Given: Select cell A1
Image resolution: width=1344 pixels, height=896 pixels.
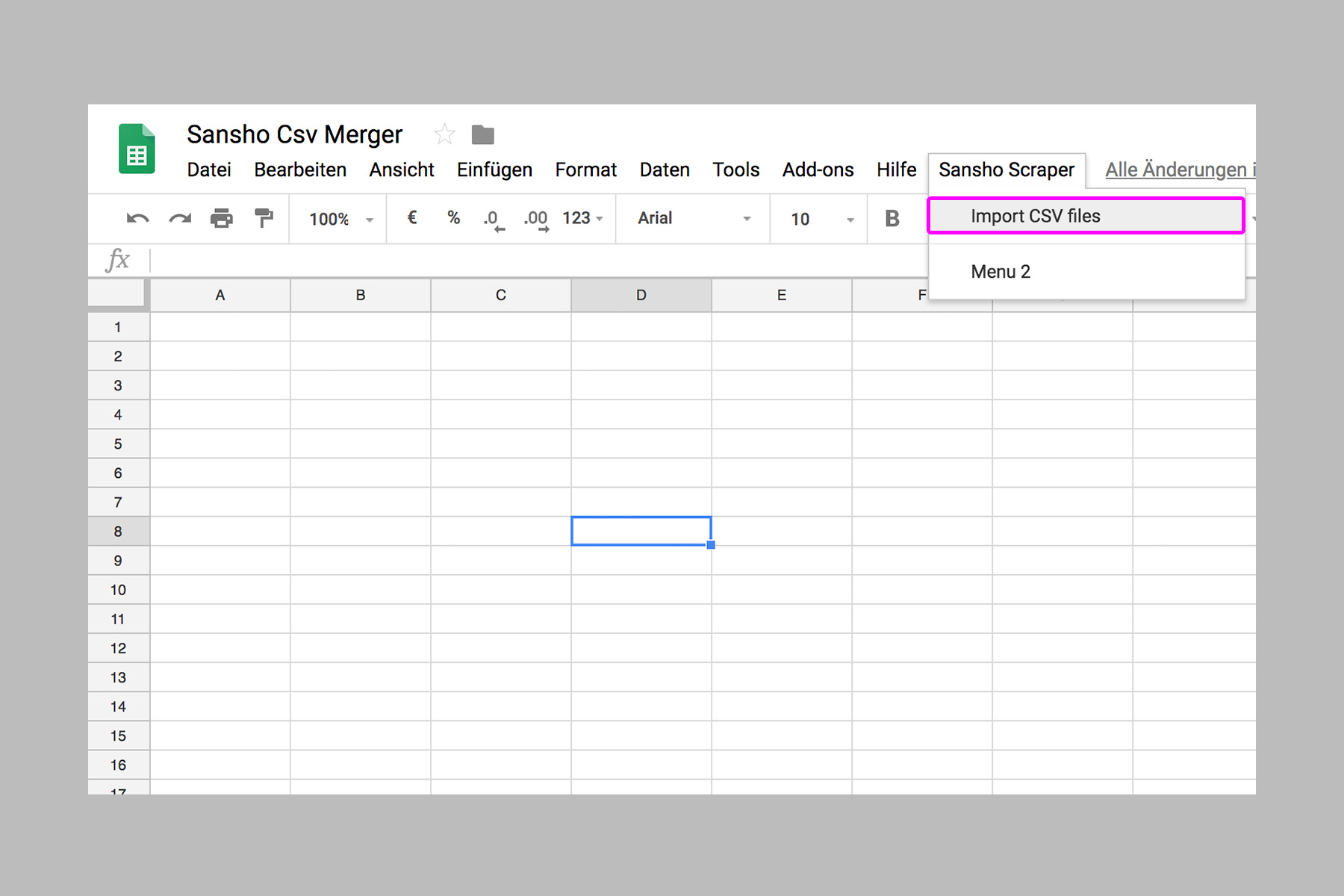Looking at the screenshot, I should tap(220, 327).
